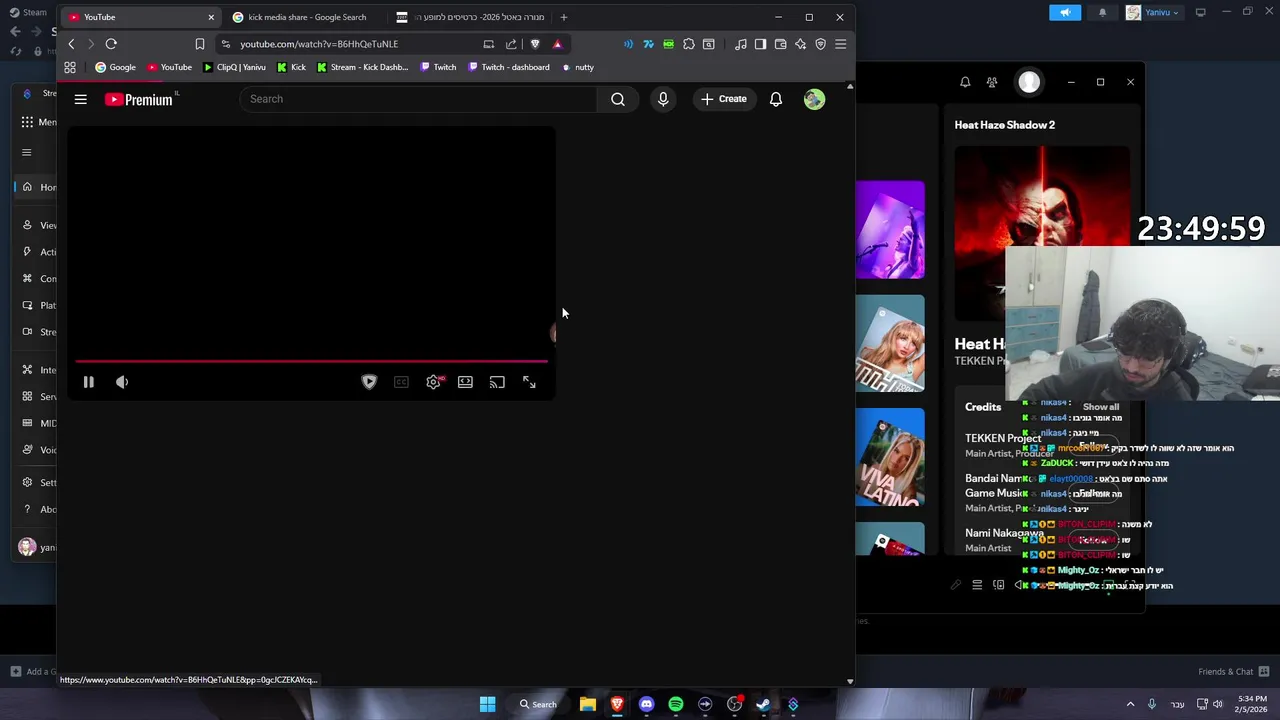
Task: Cast video to a device
Action: pyautogui.click(x=497, y=382)
